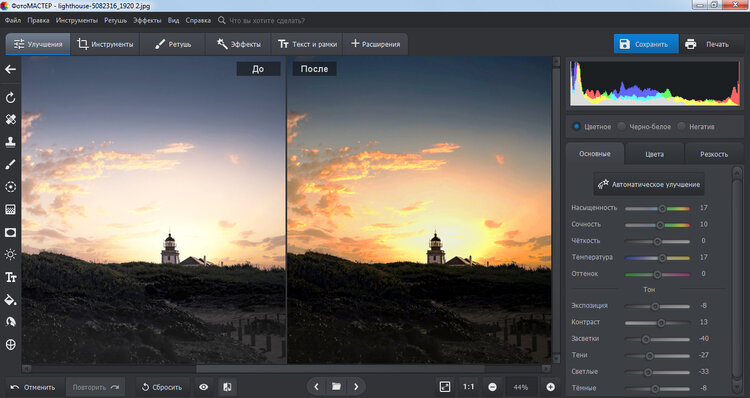Select the rotate tool icon

(10, 98)
